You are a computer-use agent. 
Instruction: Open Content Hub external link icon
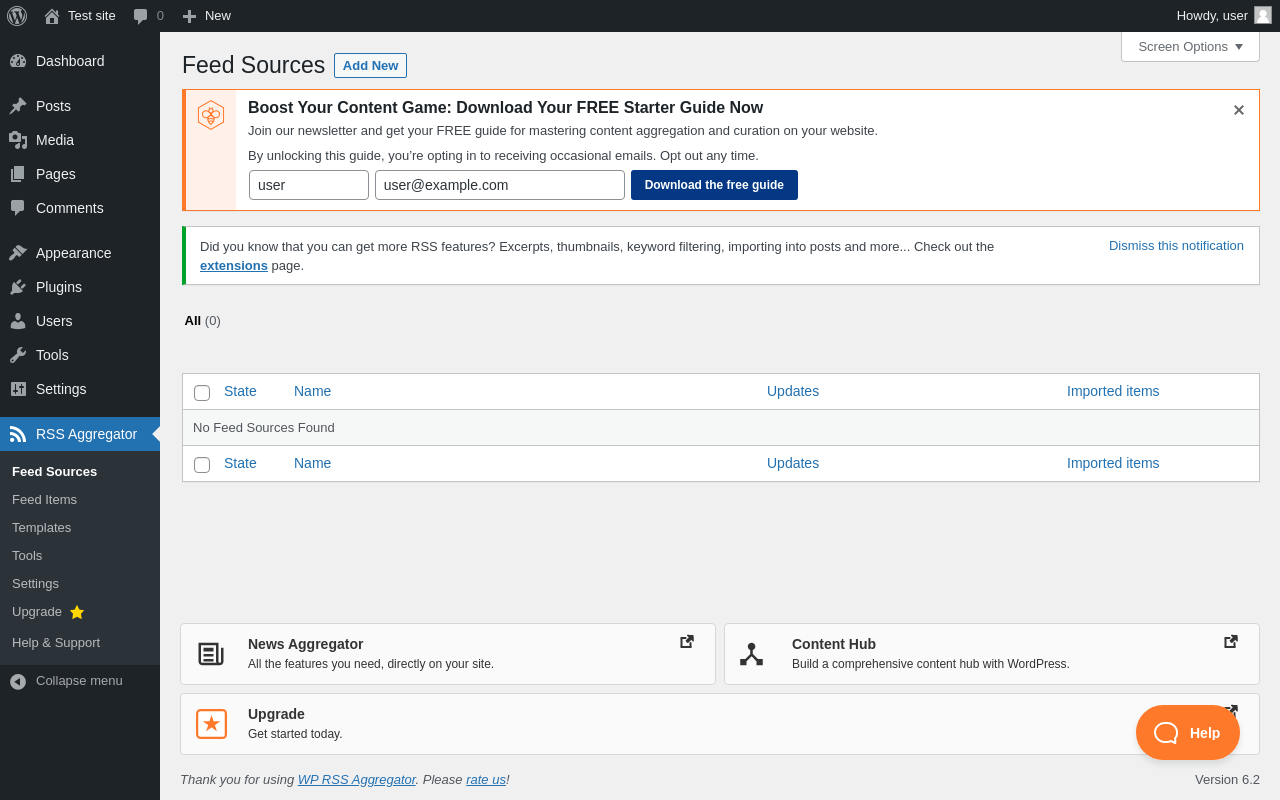[x=1231, y=642]
